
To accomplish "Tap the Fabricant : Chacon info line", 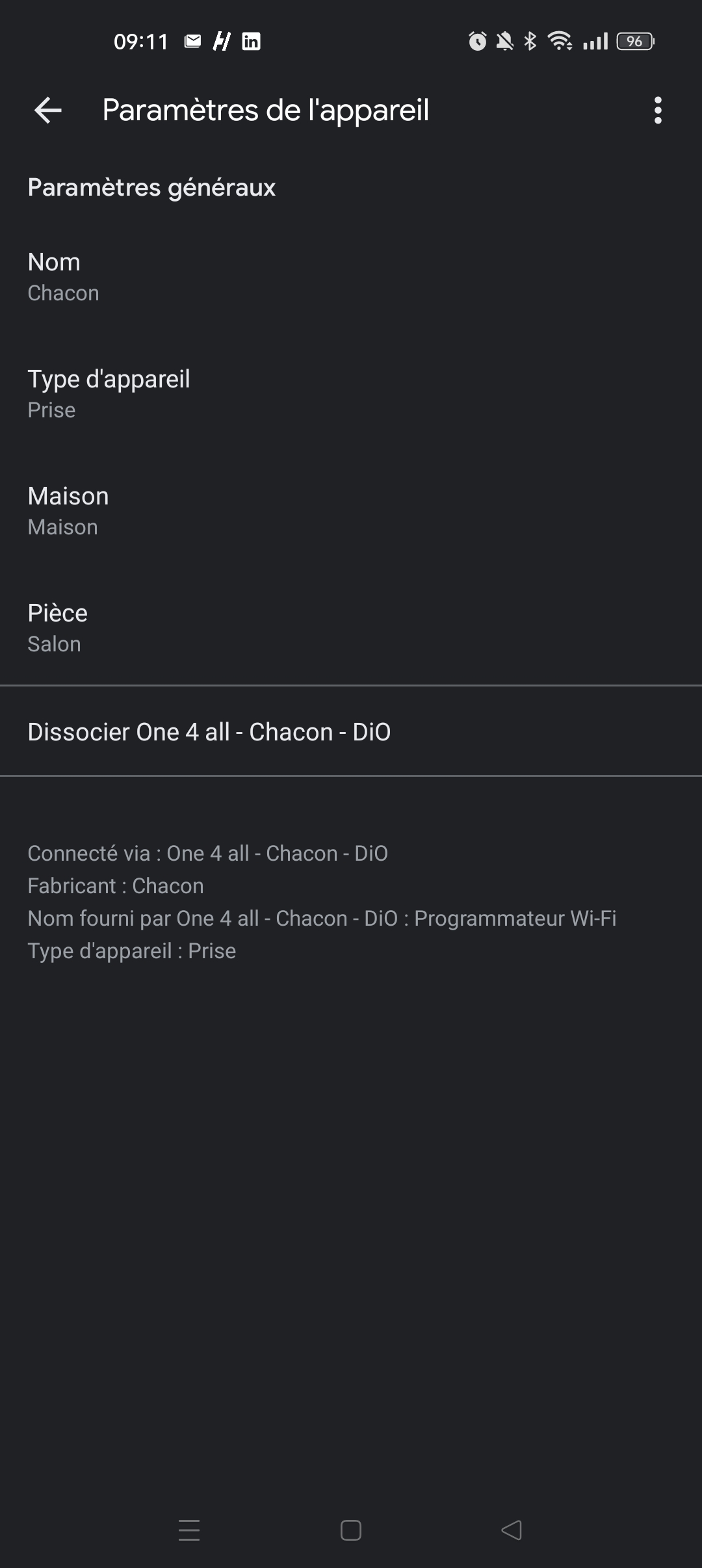I will 116,886.
